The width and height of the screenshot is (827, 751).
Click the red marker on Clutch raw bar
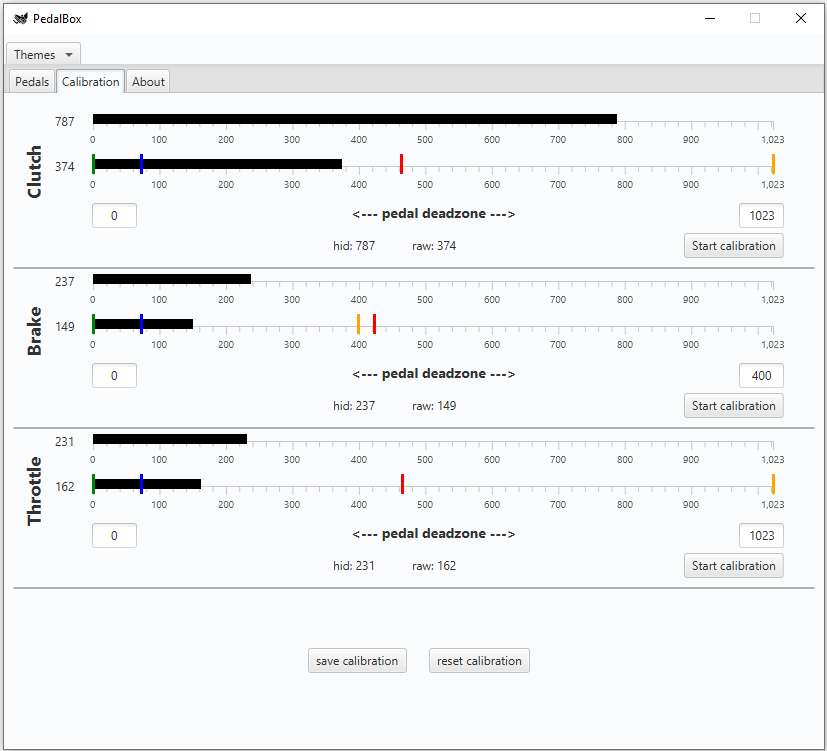pos(401,164)
